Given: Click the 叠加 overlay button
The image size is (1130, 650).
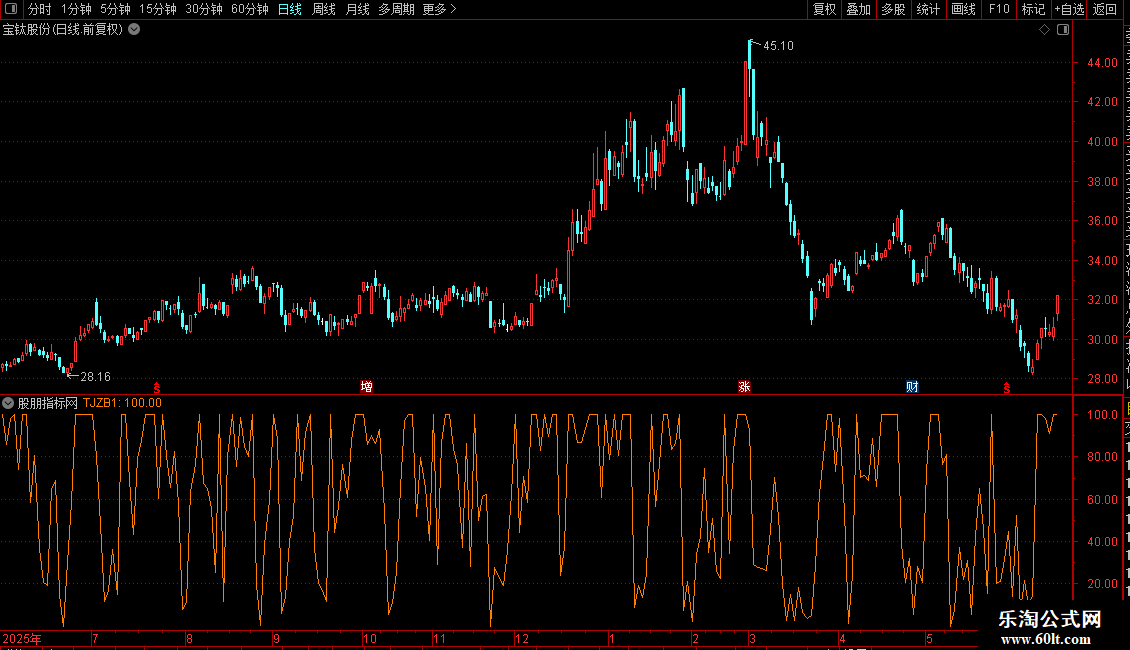Looking at the screenshot, I should 859,9.
